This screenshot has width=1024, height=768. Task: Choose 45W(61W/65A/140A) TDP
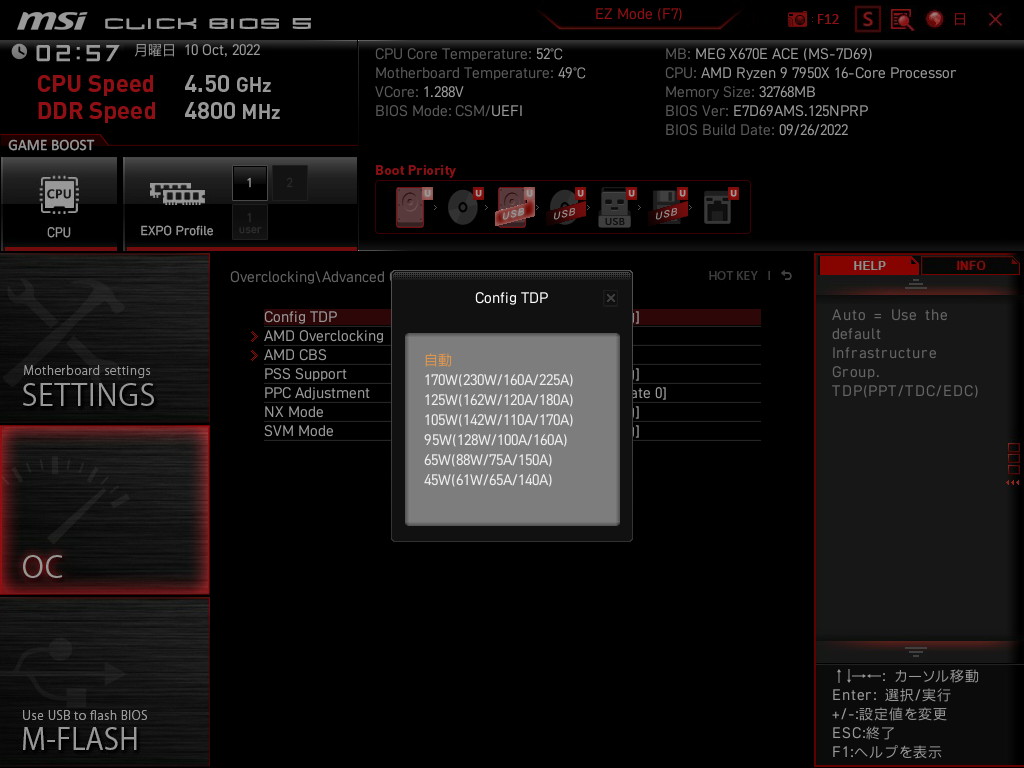tap(488, 480)
